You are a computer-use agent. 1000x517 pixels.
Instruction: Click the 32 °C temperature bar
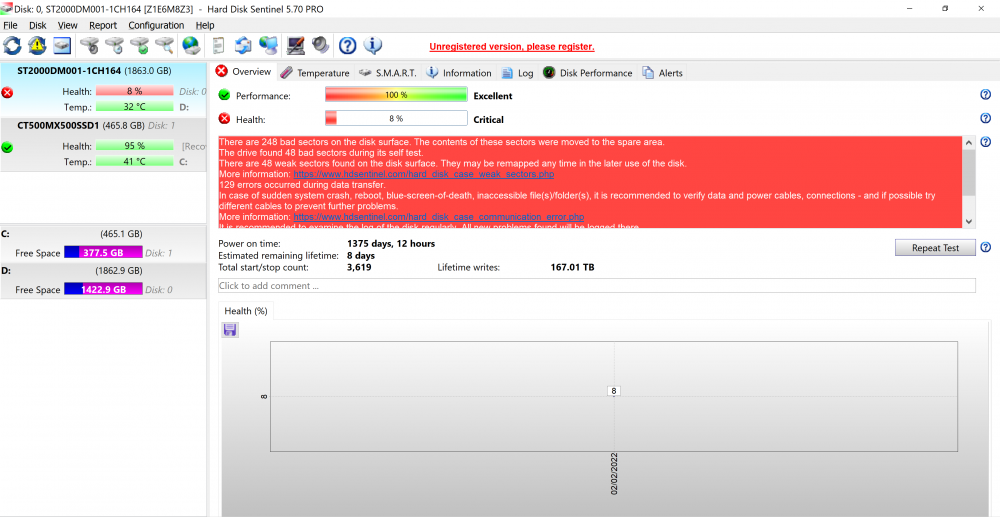(x=135, y=107)
